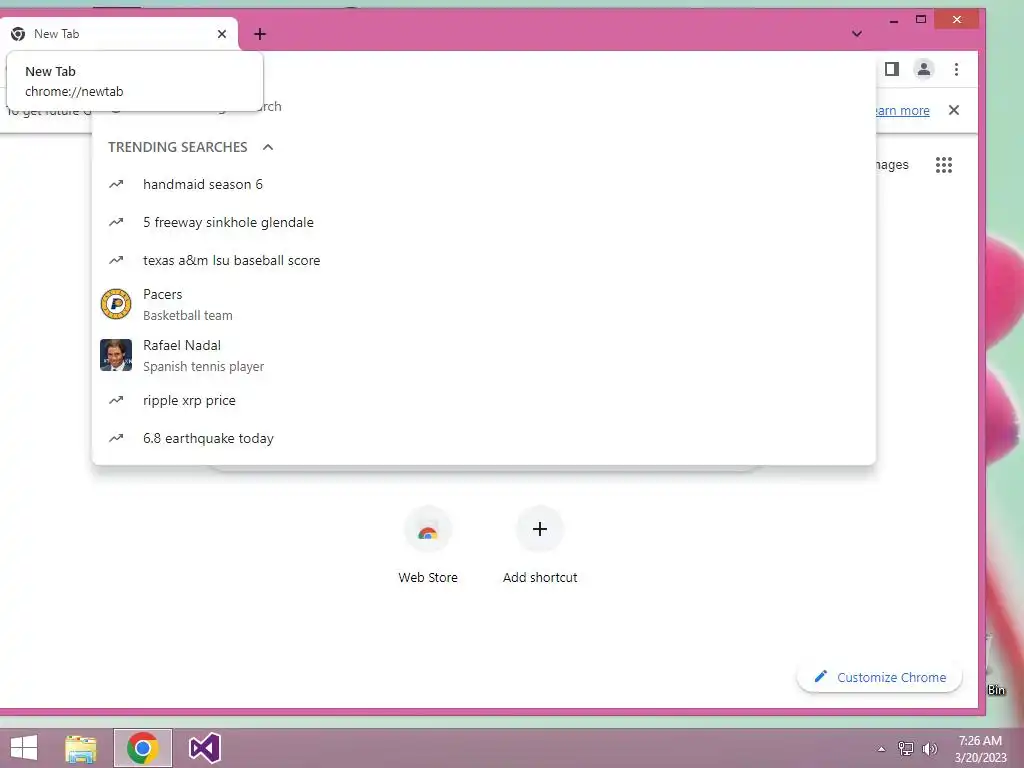Dismiss the info bar with X

pyautogui.click(x=954, y=110)
